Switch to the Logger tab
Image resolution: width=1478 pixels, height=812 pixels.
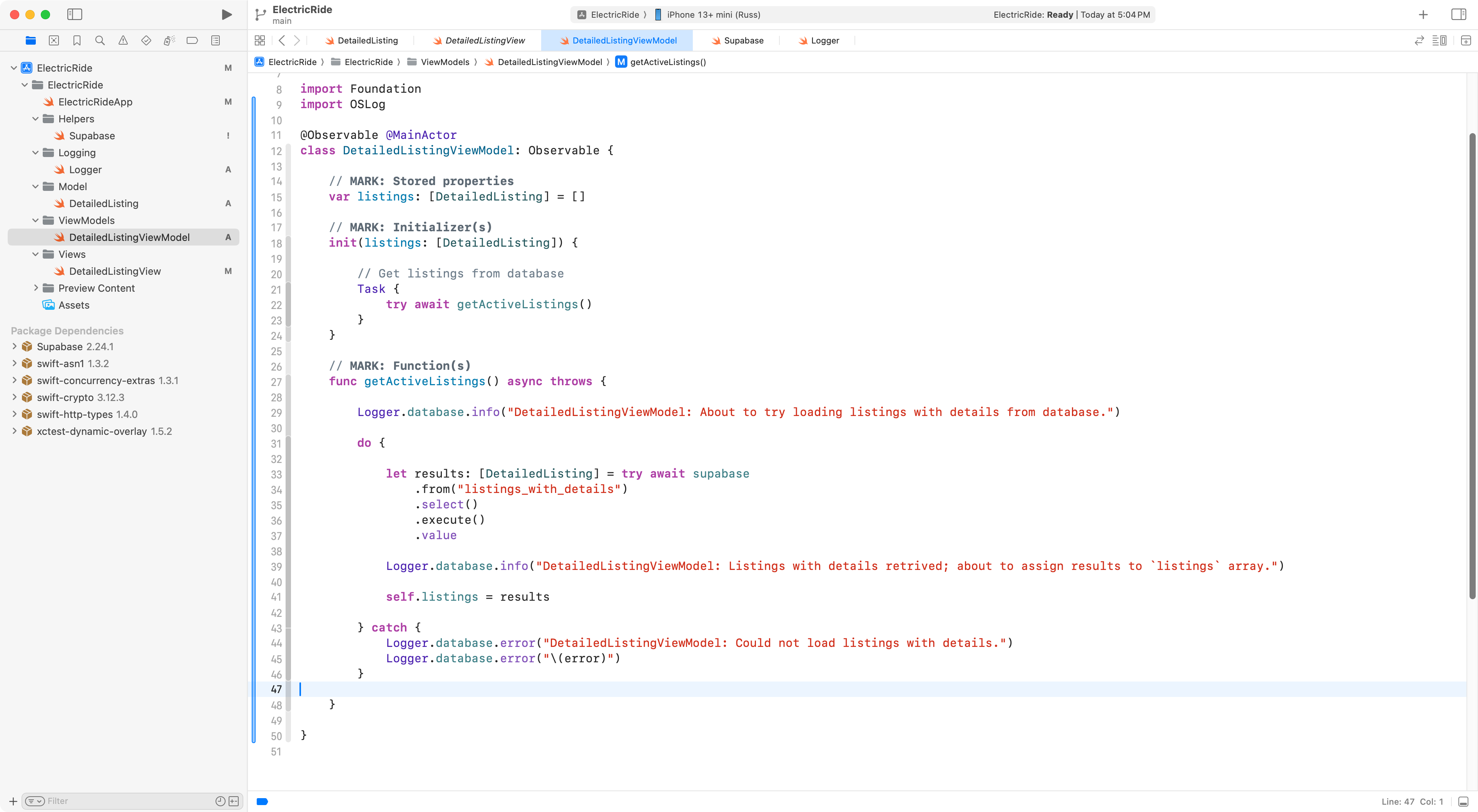(824, 40)
